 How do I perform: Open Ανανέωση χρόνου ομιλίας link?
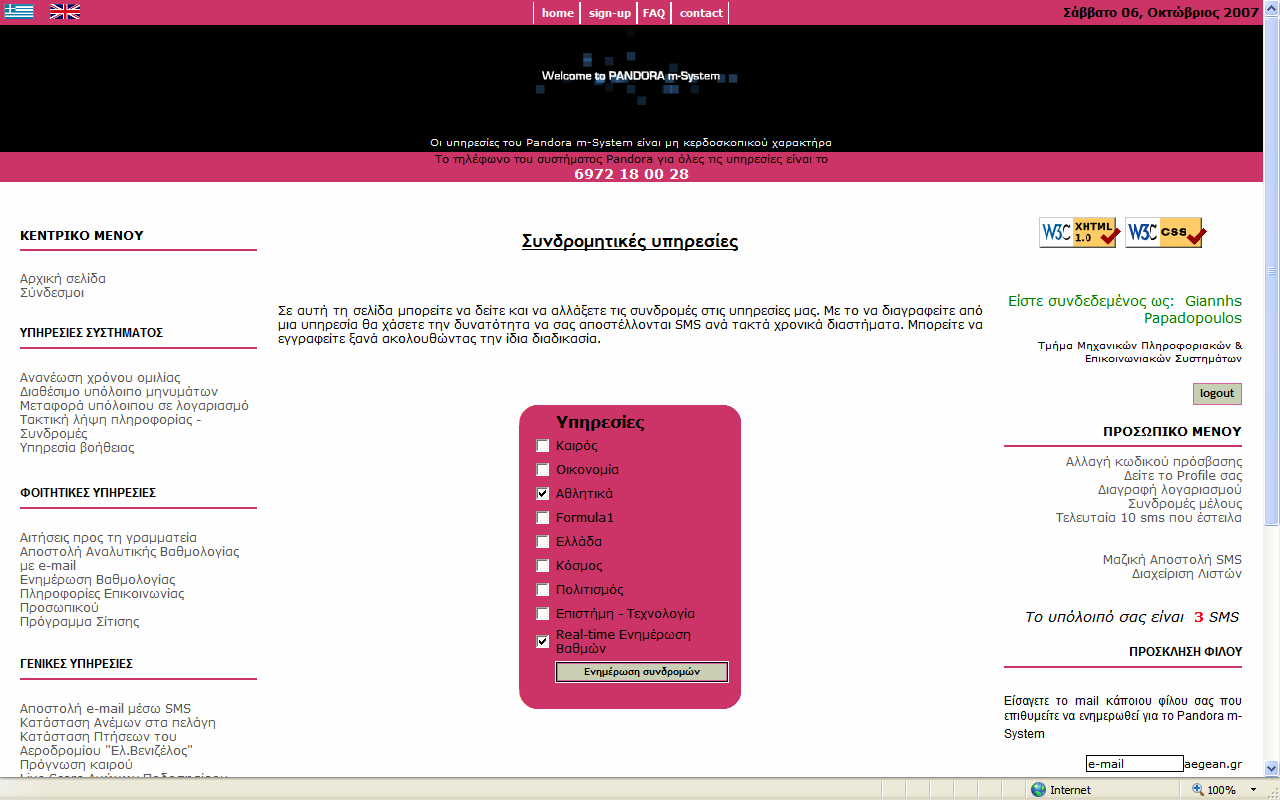tap(100, 378)
